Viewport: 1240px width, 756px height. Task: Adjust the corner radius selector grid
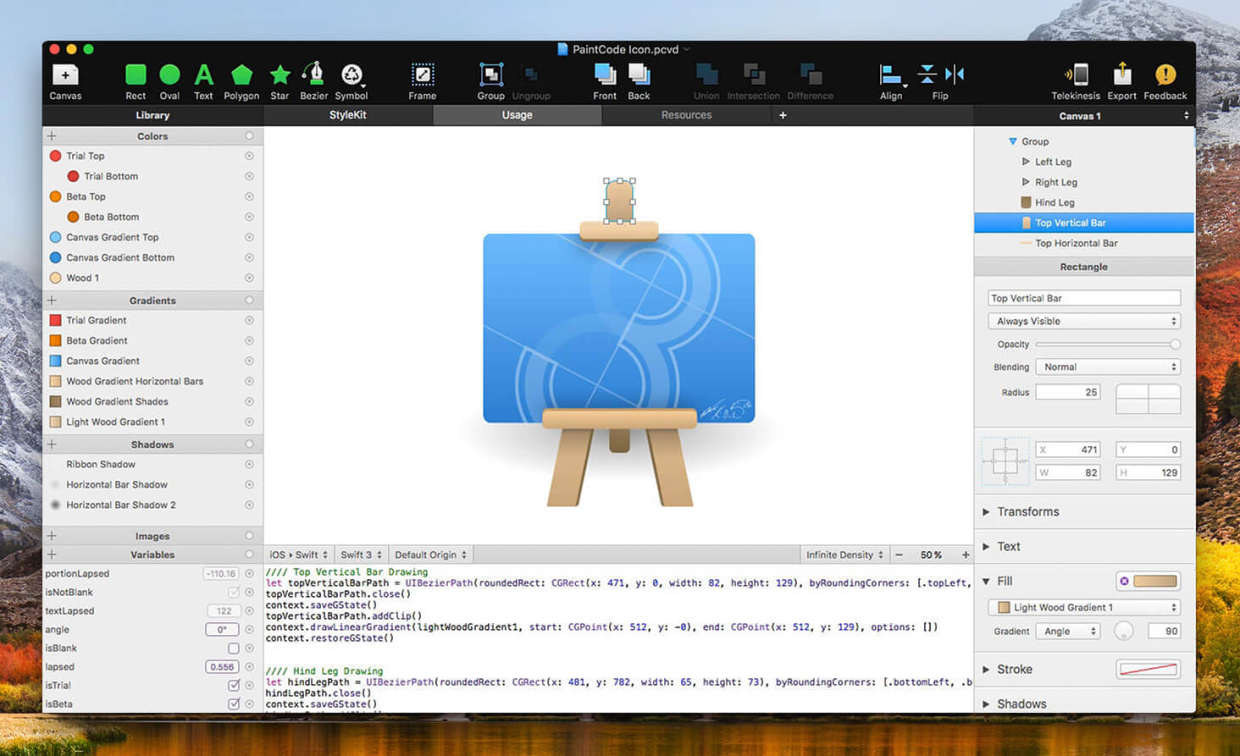pos(1148,398)
